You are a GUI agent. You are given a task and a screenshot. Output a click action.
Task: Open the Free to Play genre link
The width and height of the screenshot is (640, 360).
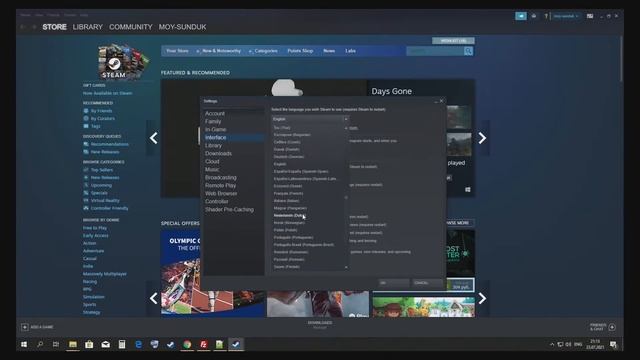coord(95,228)
